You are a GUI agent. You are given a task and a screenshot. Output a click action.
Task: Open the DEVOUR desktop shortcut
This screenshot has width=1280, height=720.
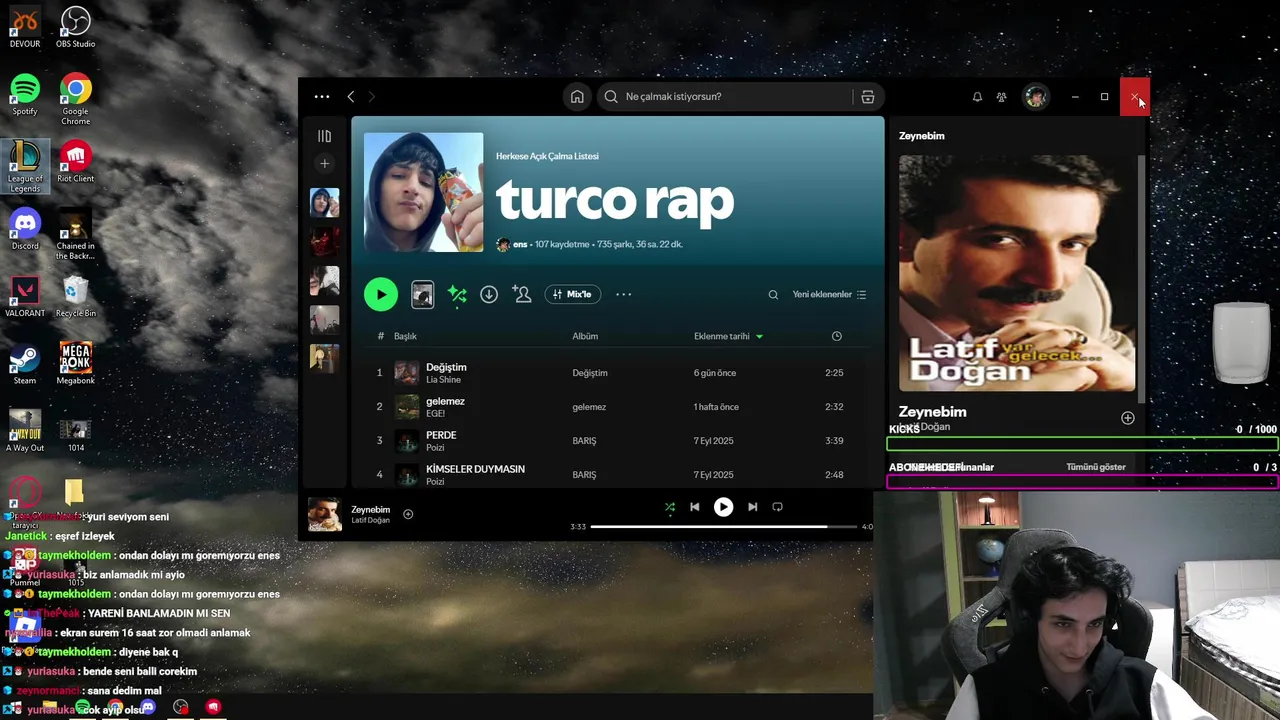pyautogui.click(x=25, y=28)
